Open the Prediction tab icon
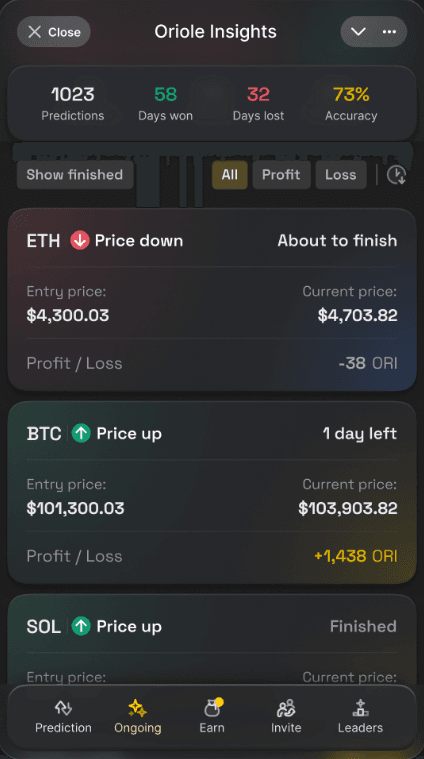 [63, 708]
